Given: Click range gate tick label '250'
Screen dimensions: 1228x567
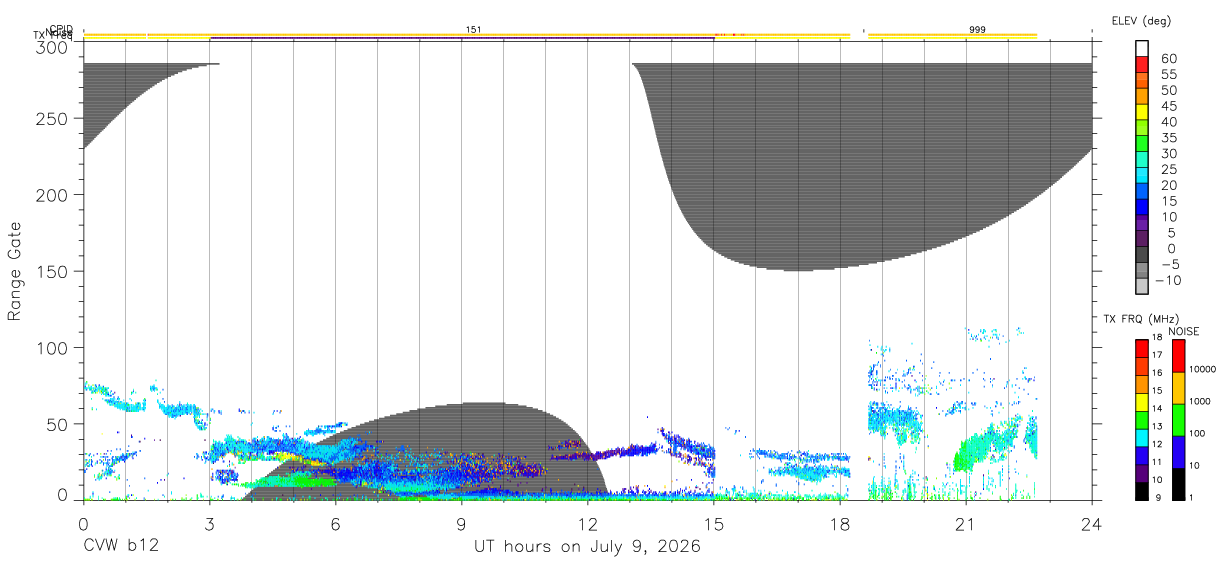Looking at the screenshot, I should tap(52, 118).
